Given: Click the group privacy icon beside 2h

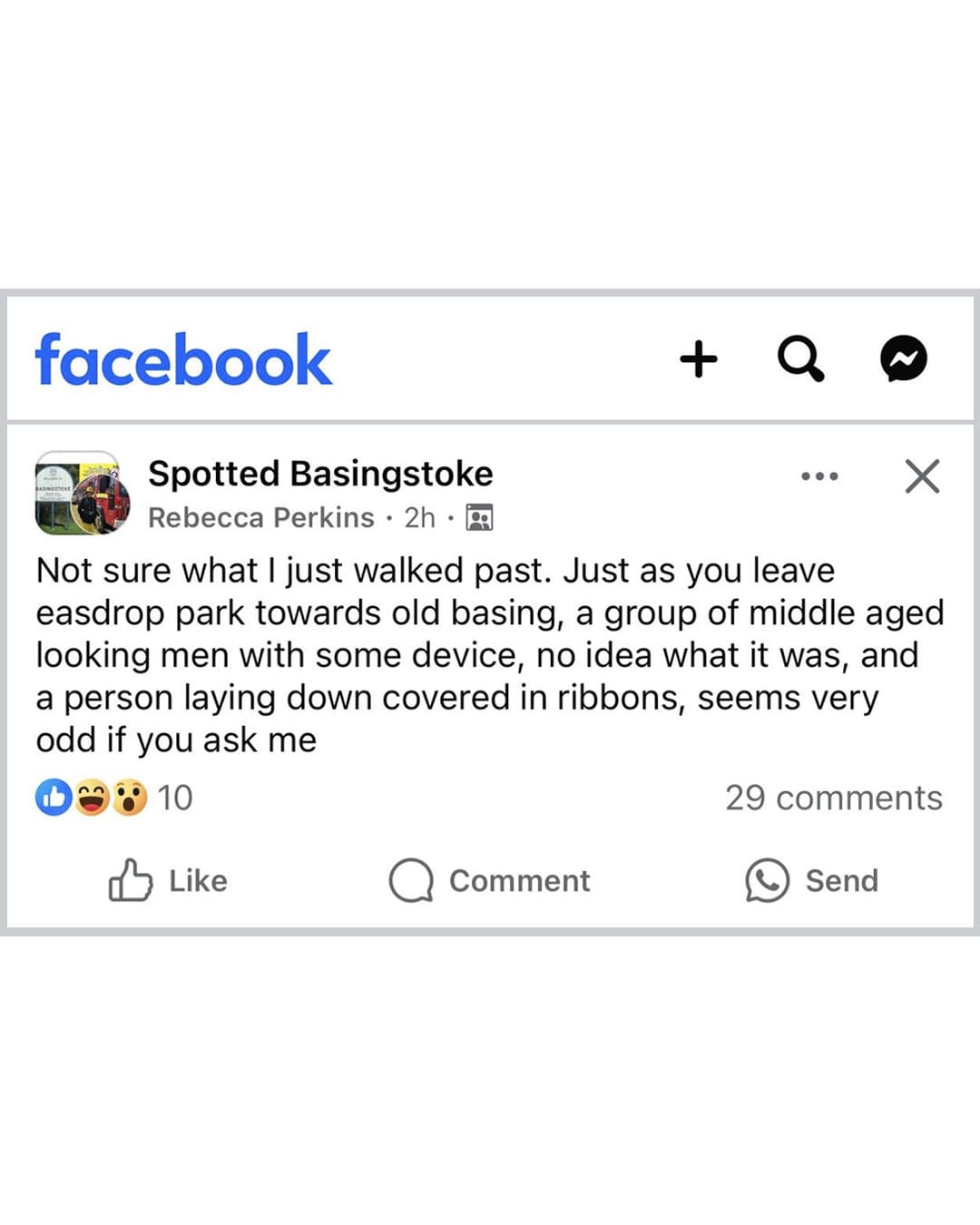Looking at the screenshot, I should coord(479,517).
